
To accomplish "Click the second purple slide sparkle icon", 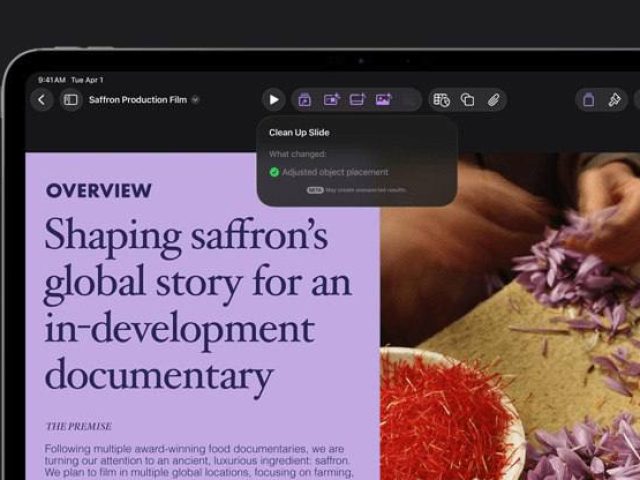I will (331, 99).
